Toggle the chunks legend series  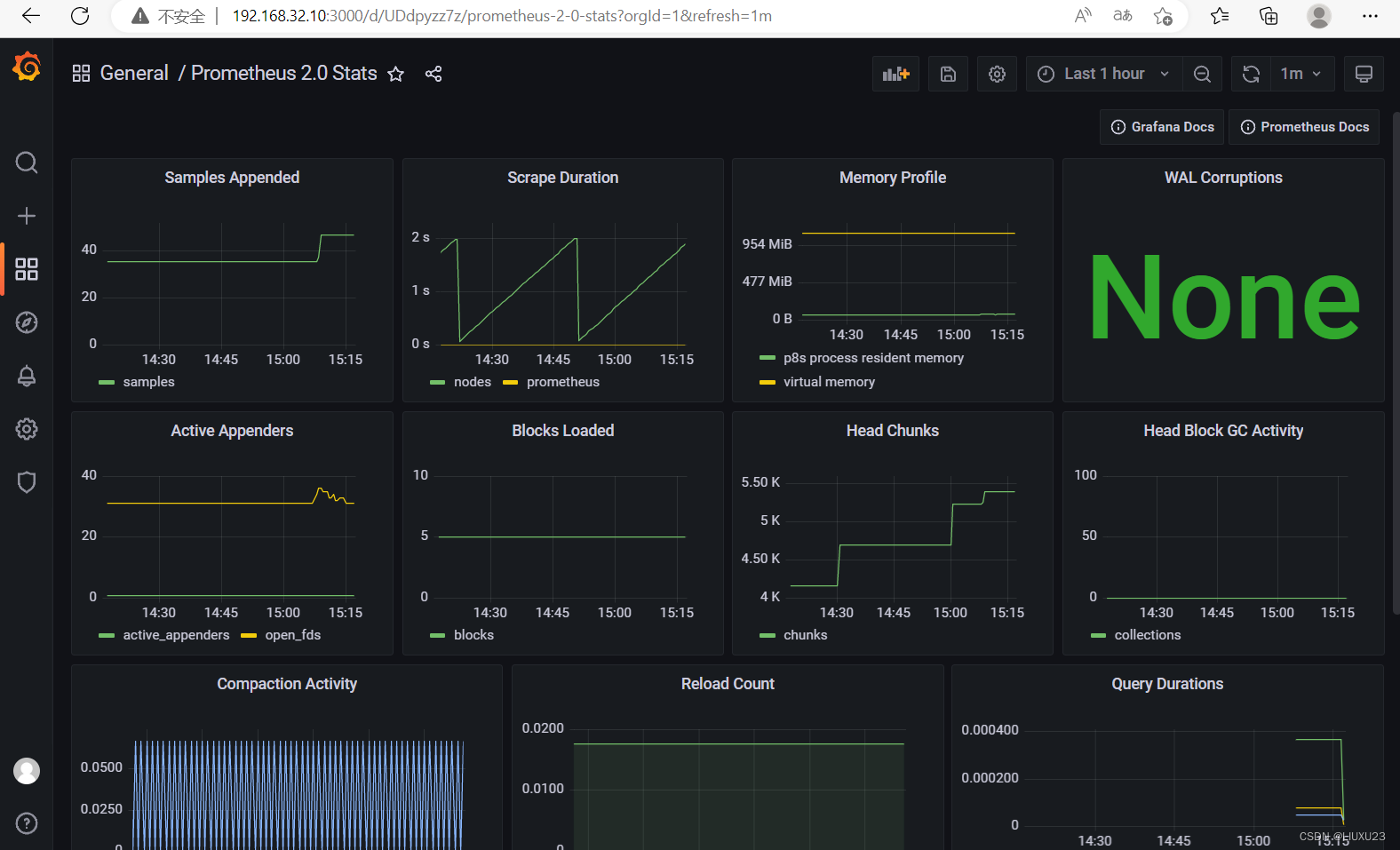click(805, 635)
